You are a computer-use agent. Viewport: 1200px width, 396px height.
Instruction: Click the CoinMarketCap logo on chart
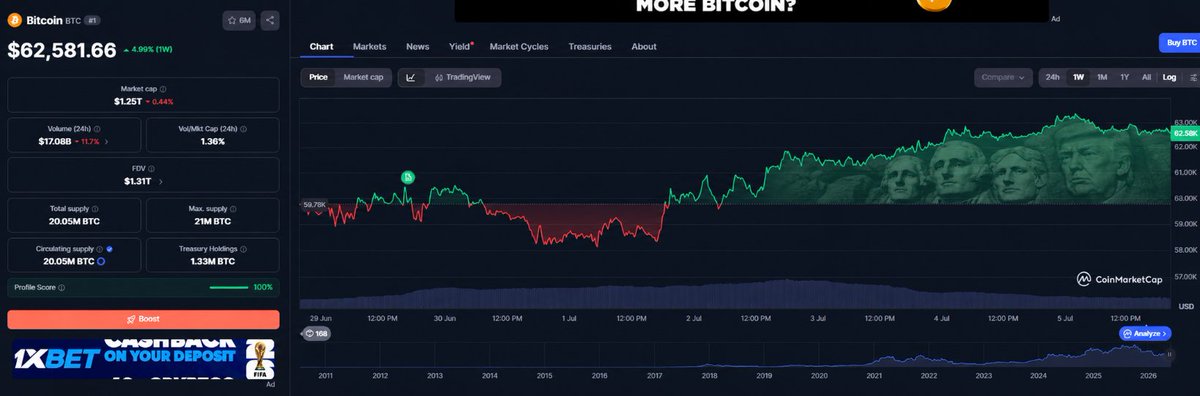1119,280
